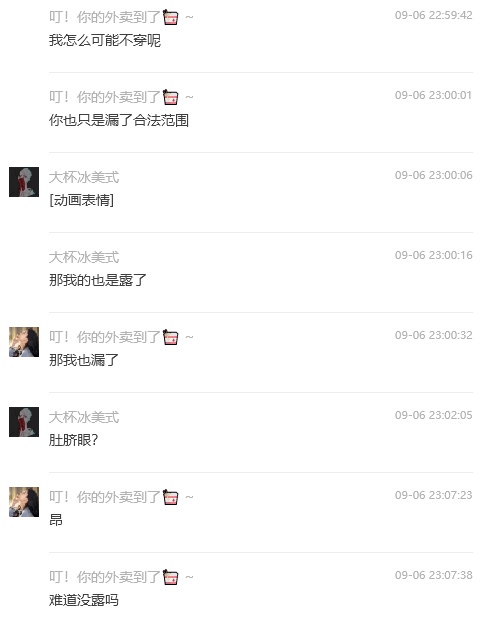Click the takeout box emoji above 我怎么可能不穿呢
The image size is (482, 620).
pyautogui.click(x=170, y=17)
